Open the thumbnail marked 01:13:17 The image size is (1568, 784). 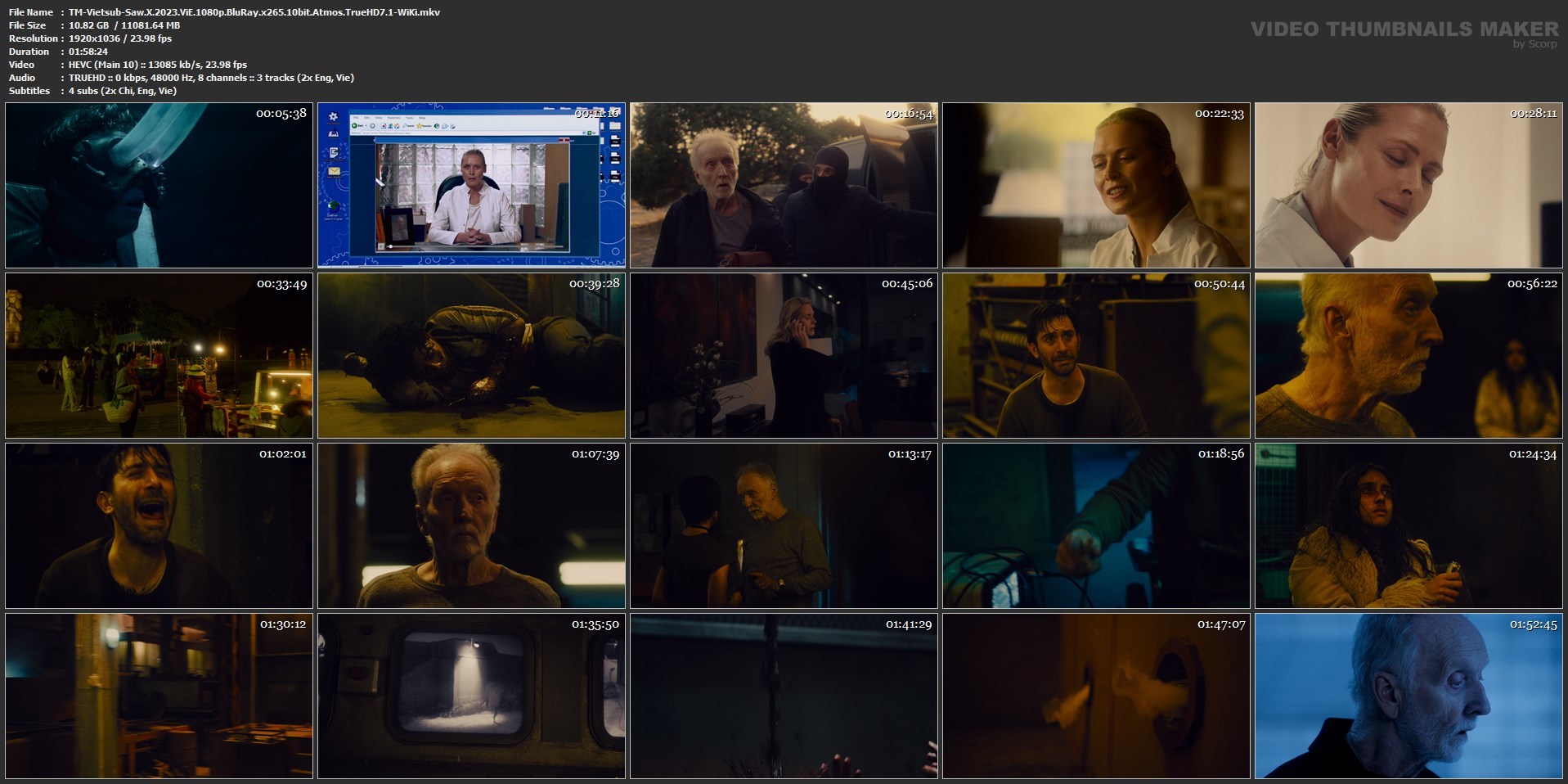coord(784,525)
